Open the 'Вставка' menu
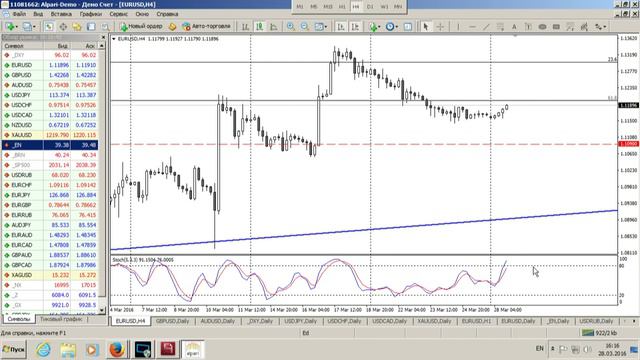The width and height of the screenshot is (640, 360). point(61,14)
